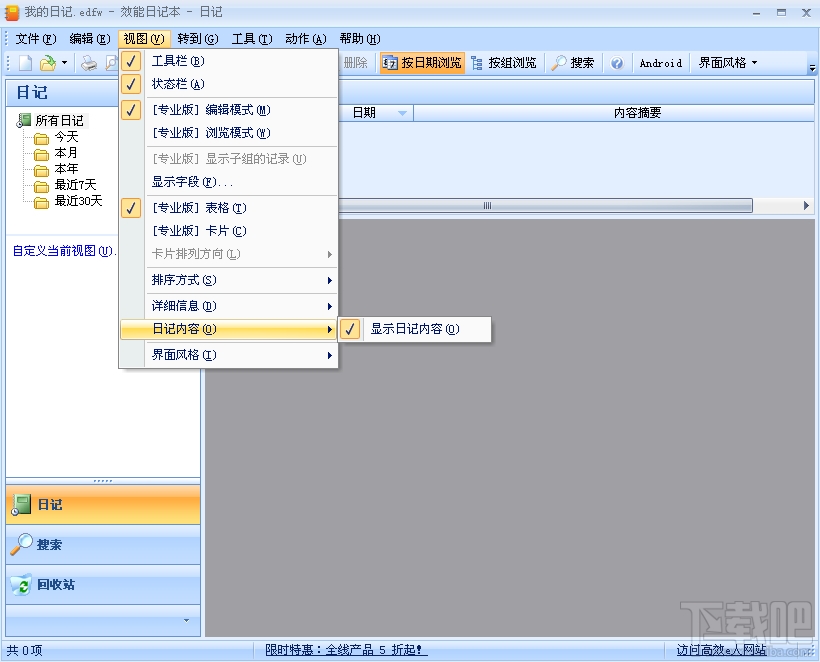The image size is (820, 662).
Task: Close the open 视图 menu
Action: coord(144,39)
